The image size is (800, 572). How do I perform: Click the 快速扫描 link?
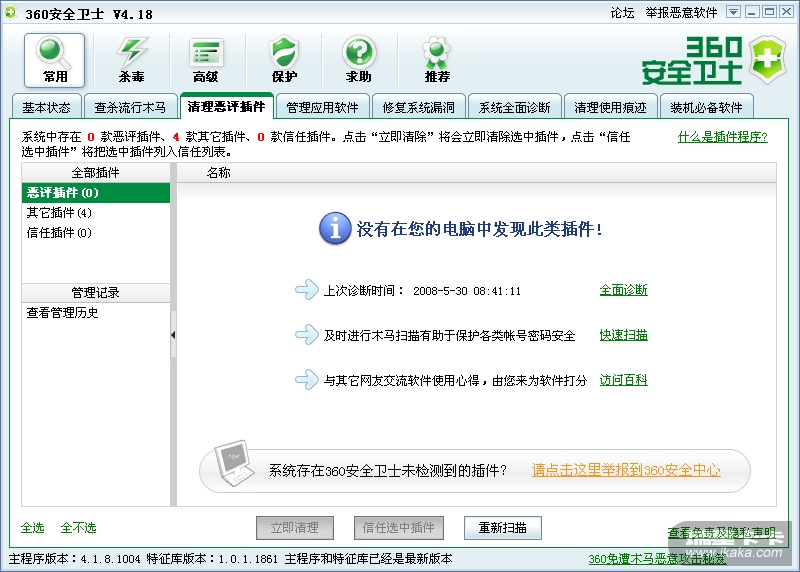pos(623,335)
